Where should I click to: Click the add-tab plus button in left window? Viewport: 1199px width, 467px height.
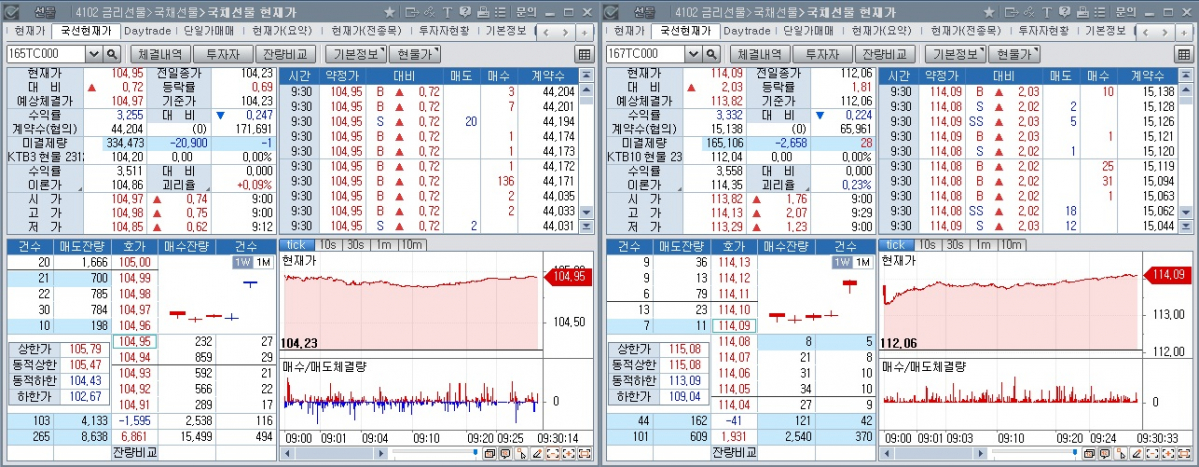(584, 32)
